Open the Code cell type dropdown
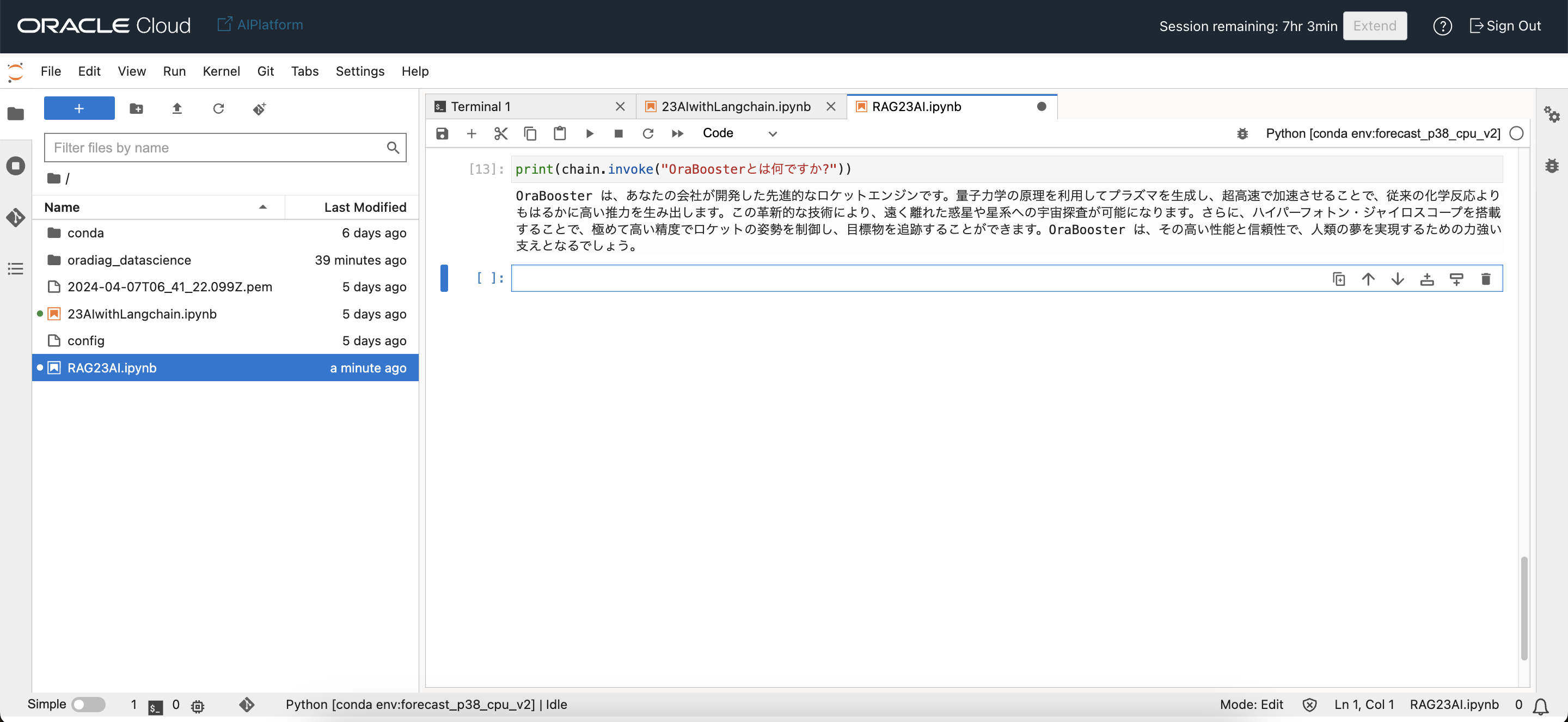 pos(739,133)
